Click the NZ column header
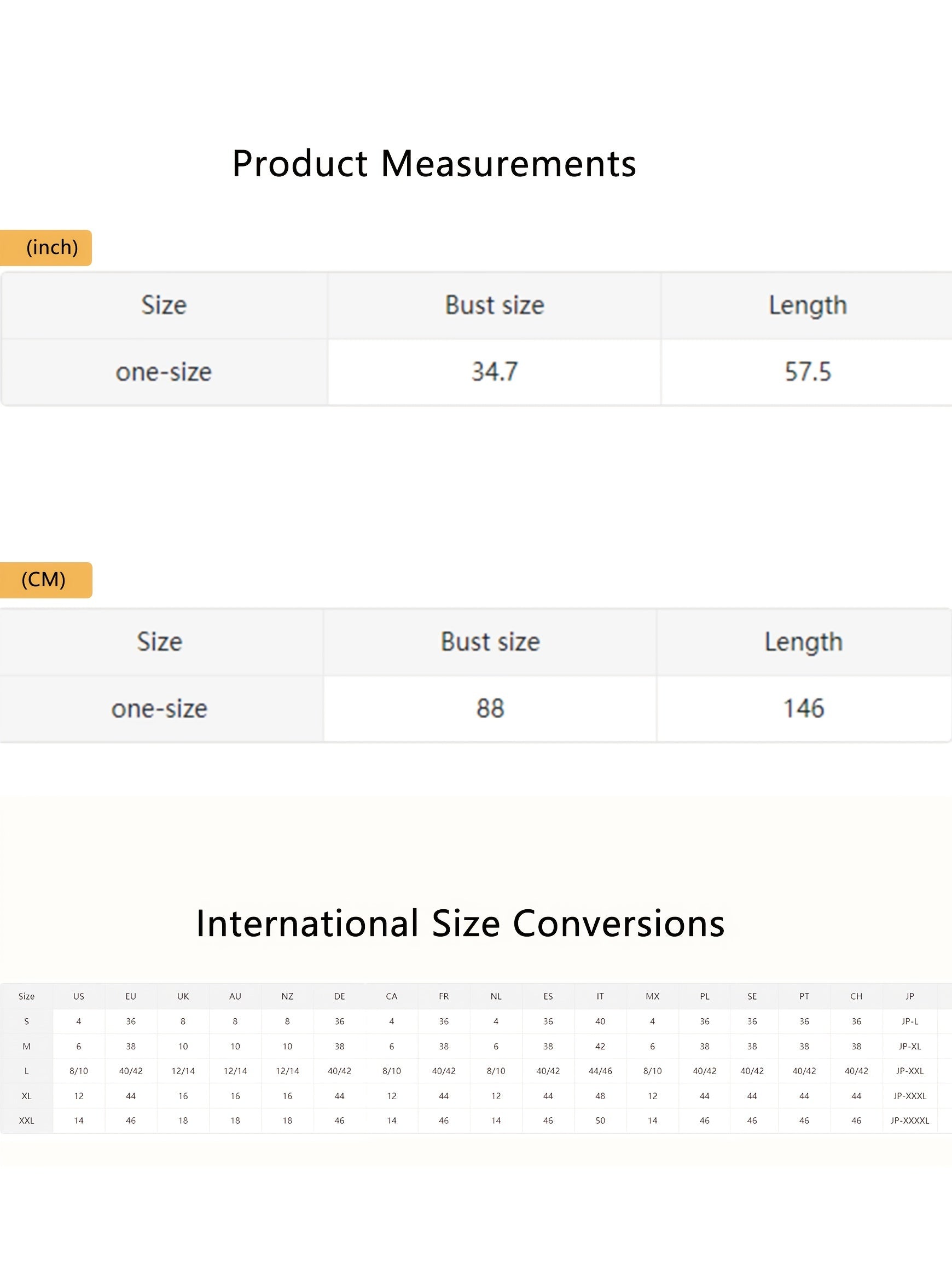This screenshot has height=1270, width=952. (287, 996)
